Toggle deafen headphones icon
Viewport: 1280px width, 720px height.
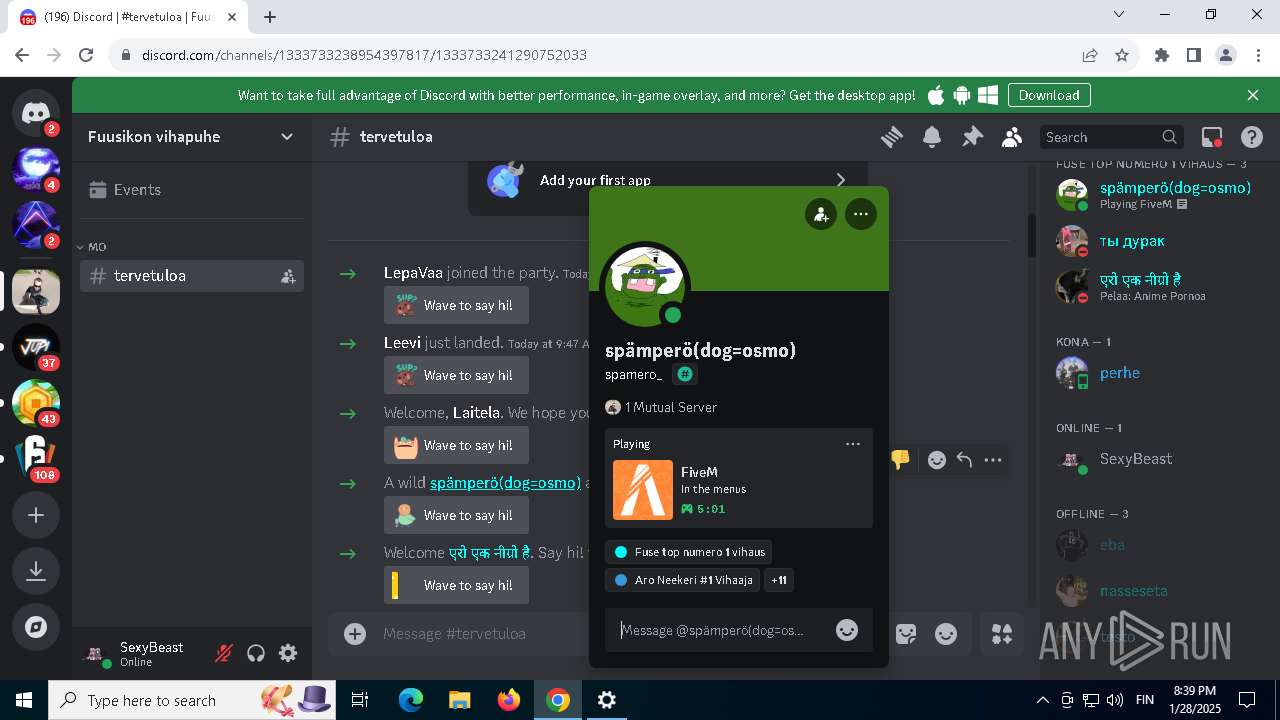tap(256, 653)
